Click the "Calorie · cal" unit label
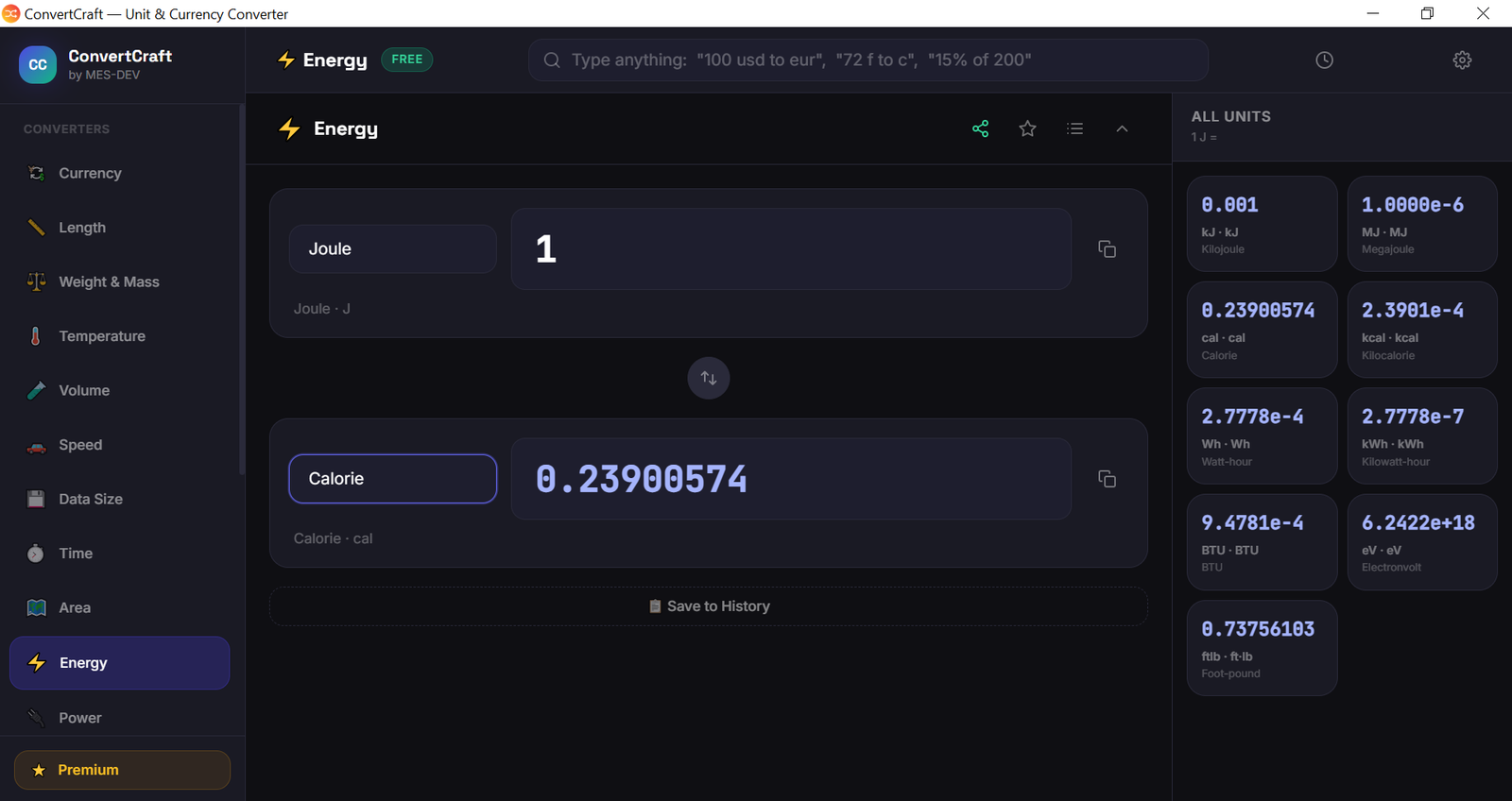Viewport: 1512px width, 801px height. (x=334, y=538)
